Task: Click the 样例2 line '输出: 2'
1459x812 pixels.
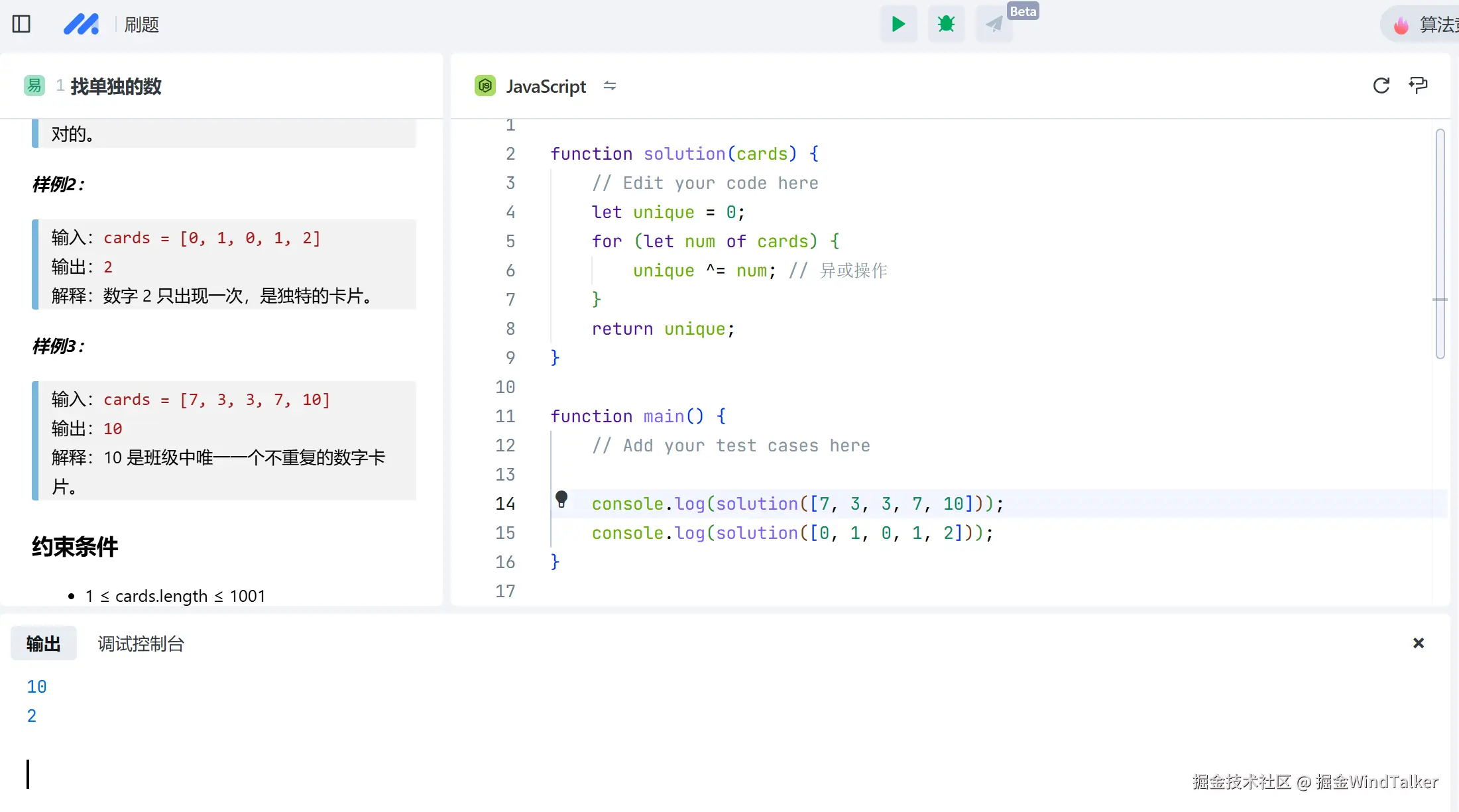Action: coord(82,267)
